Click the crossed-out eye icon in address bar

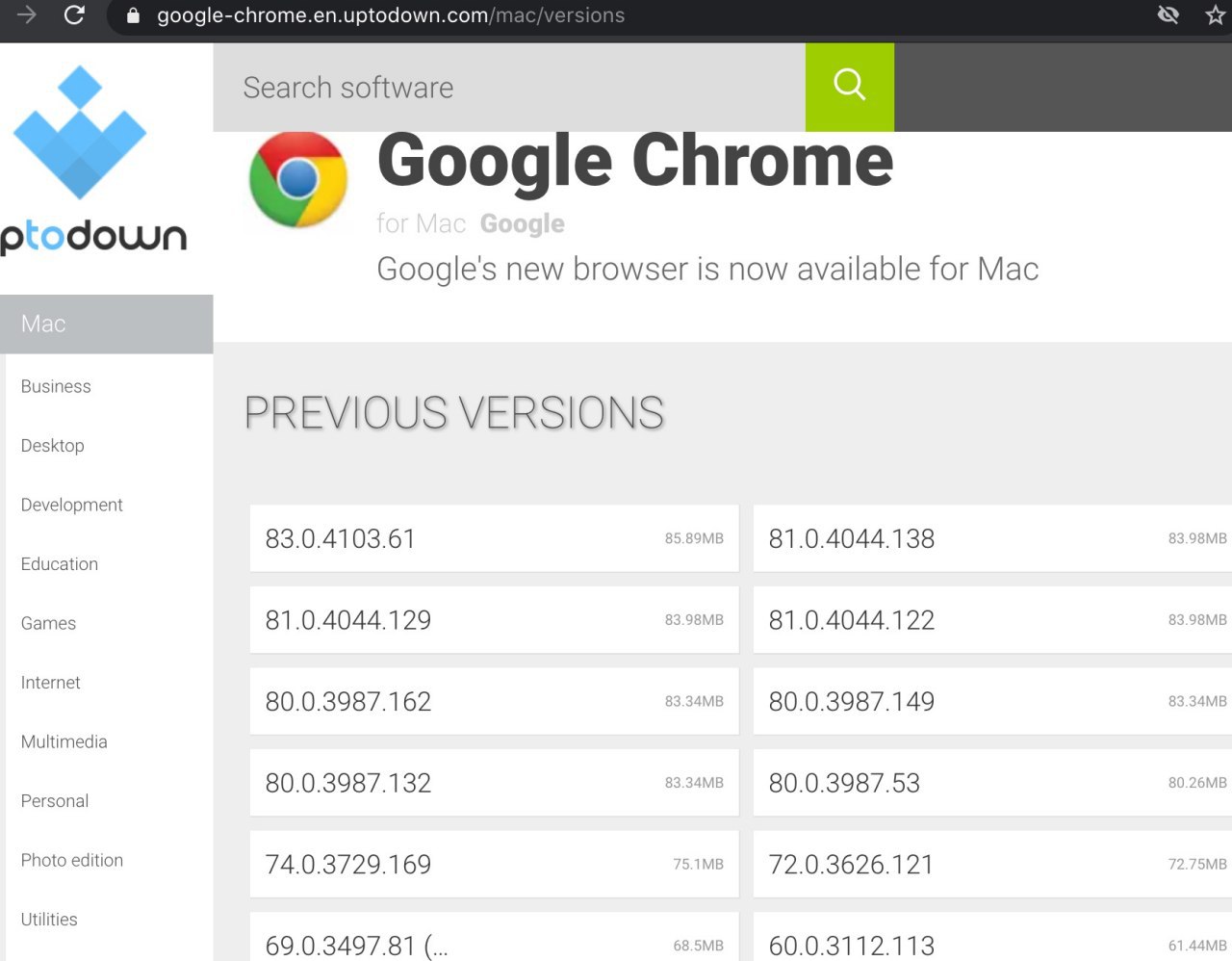1168,15
